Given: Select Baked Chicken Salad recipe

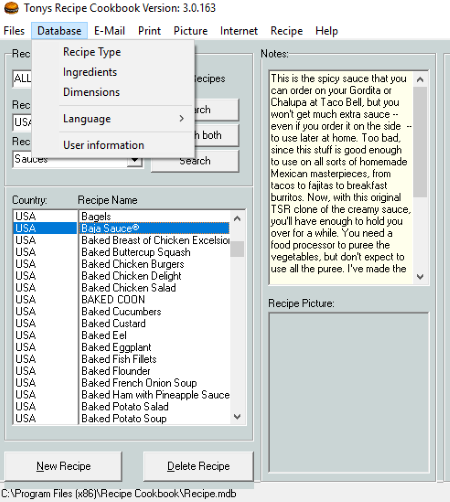Looking at the screenshot, I should (x=155, y=288).
